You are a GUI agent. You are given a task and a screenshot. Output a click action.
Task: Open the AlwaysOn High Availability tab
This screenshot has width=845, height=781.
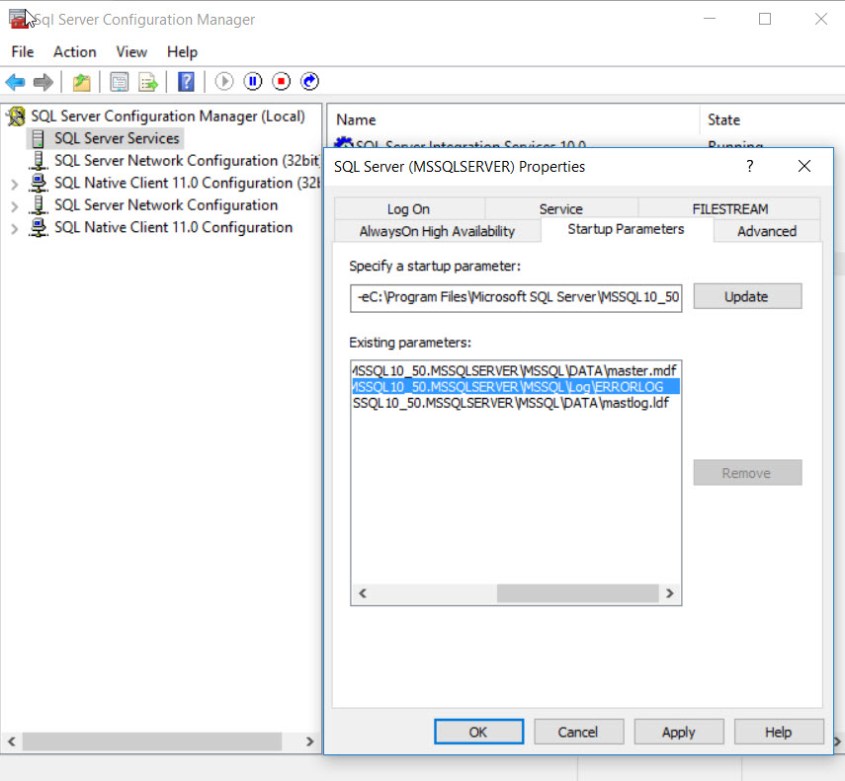(437, 231)
